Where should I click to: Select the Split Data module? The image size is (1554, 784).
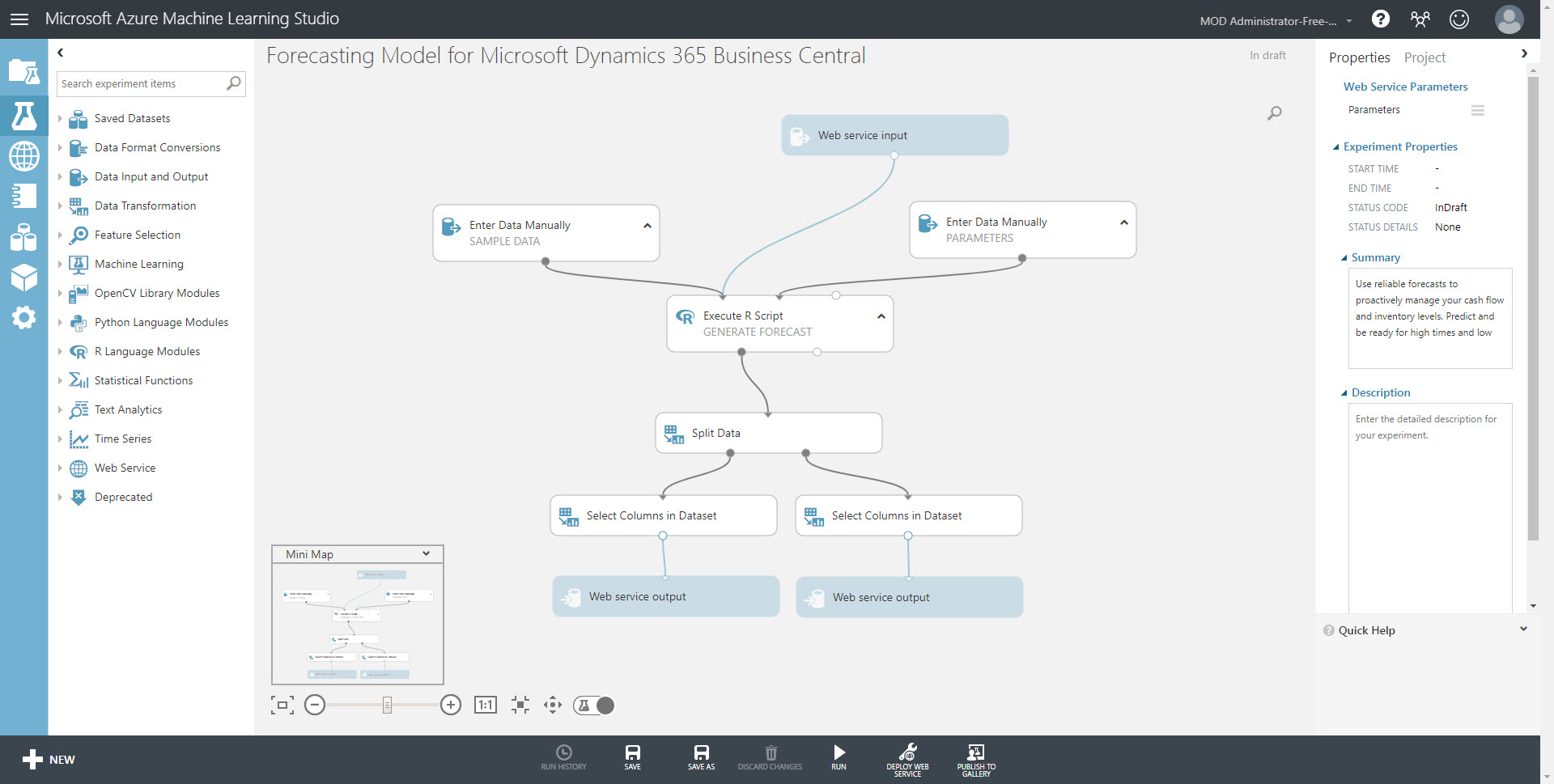click(x=768, y=433)
